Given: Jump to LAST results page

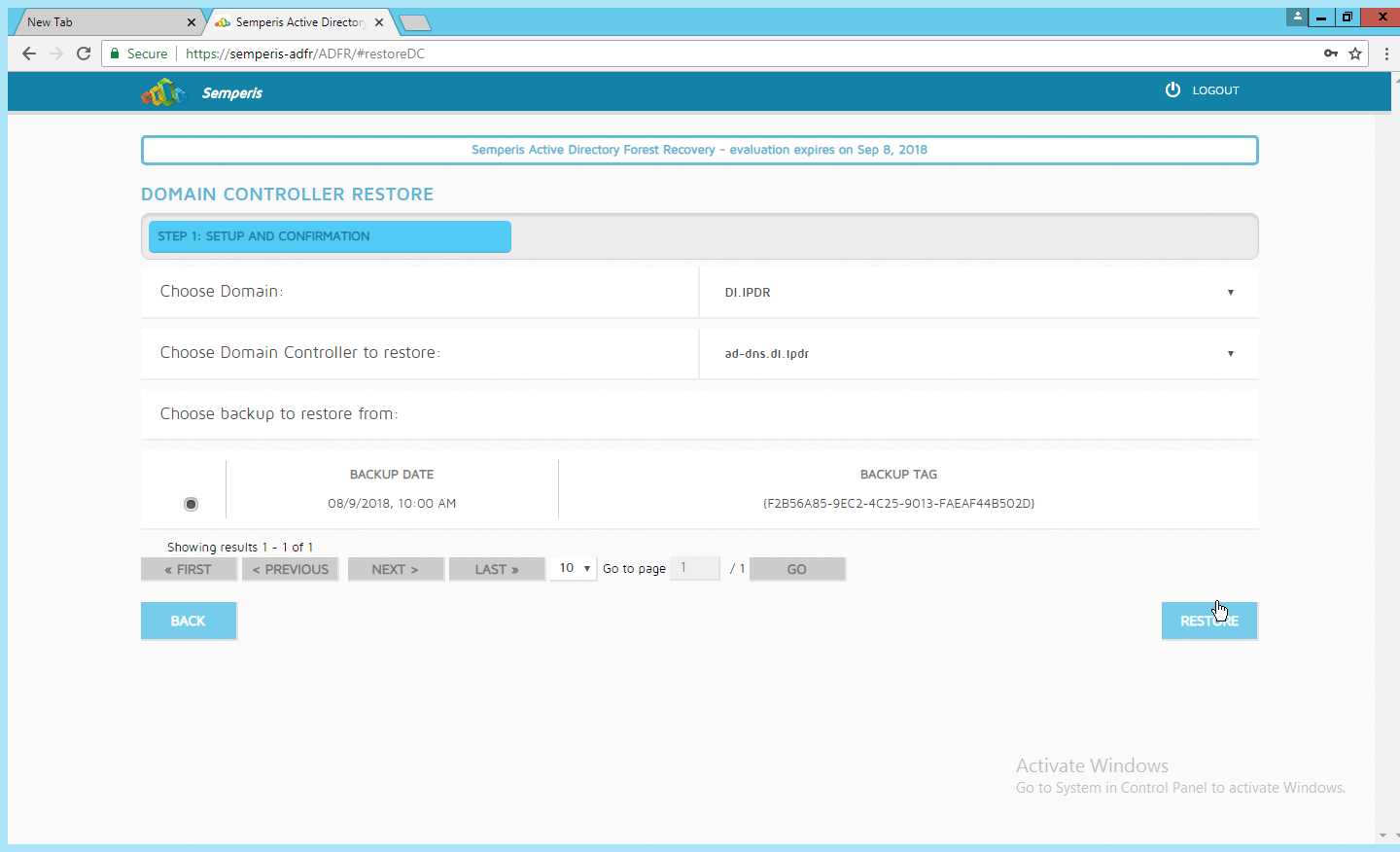Looking at the screenshot, I should [x=497, y=569].
